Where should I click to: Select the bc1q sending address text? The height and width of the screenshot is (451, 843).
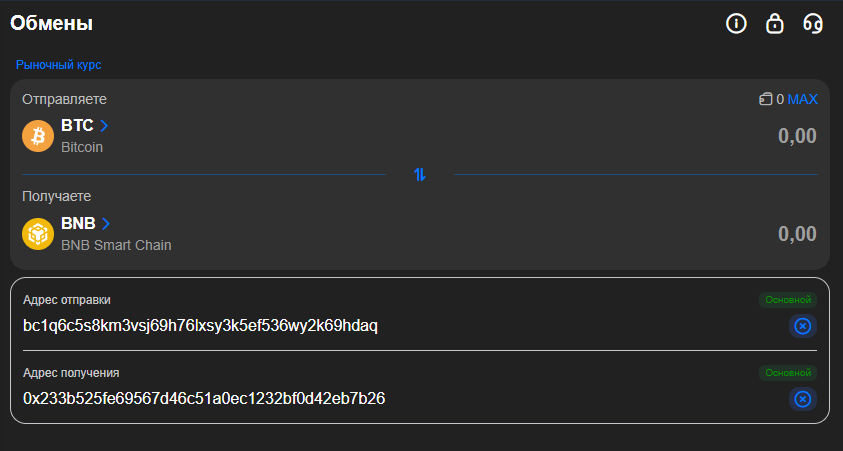[x=200, y=326]
